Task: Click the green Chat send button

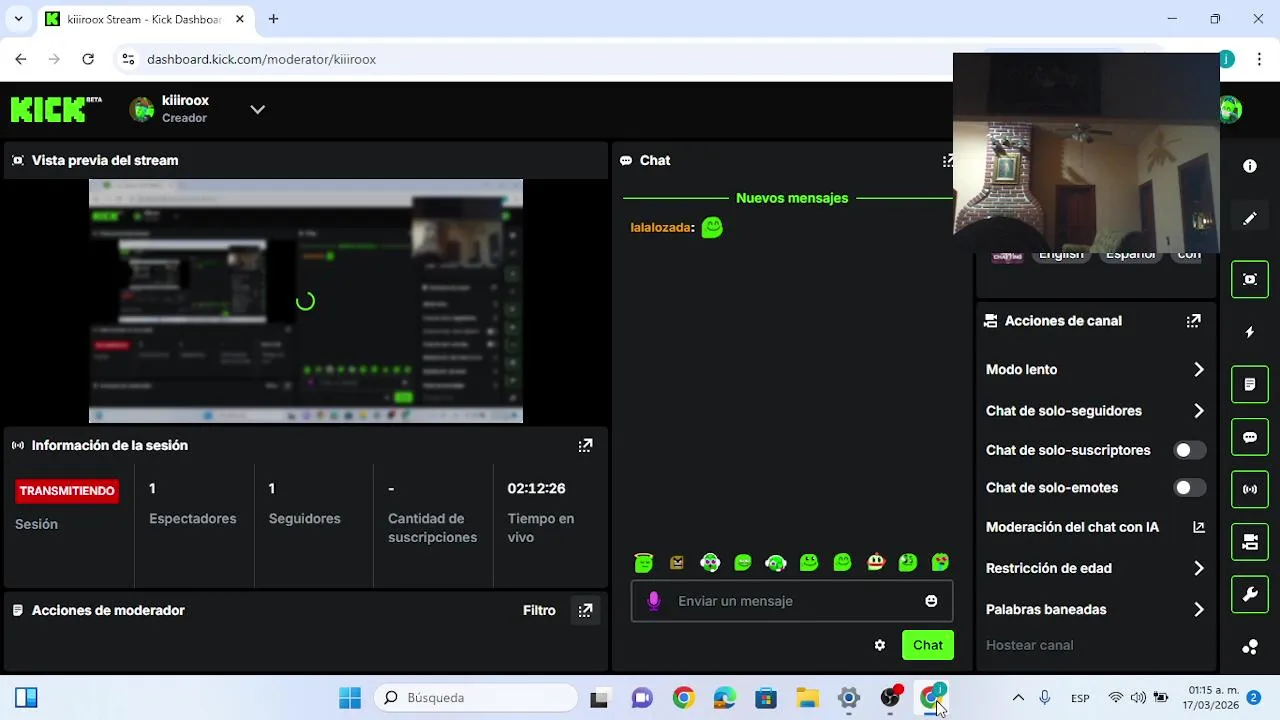Action: click(x=927, y=645)
